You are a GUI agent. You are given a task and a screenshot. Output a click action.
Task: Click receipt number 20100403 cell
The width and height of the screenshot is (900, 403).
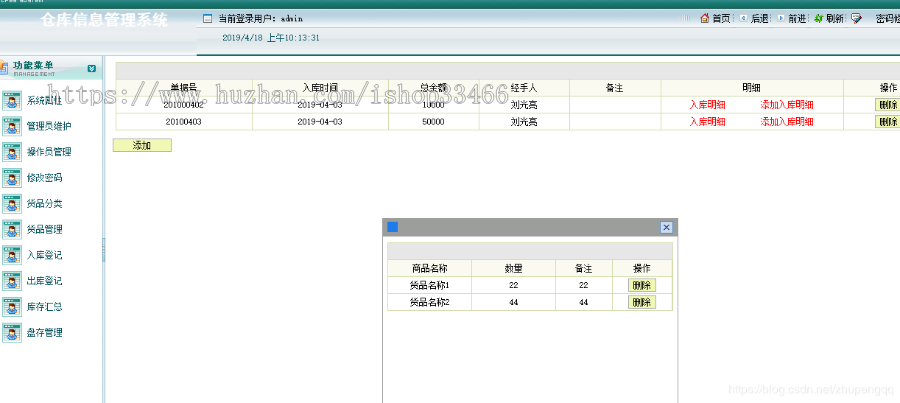click(x=184, y=122)
